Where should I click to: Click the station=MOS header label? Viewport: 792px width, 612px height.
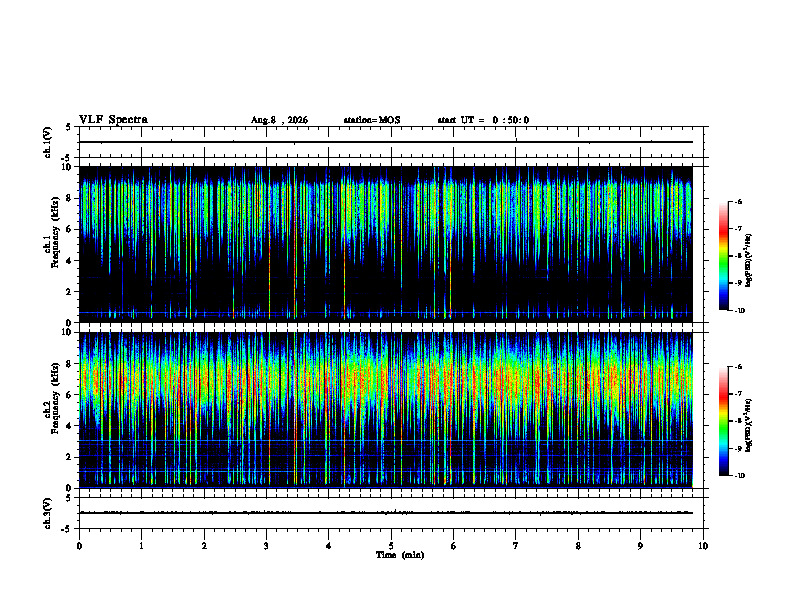[372, 120]
